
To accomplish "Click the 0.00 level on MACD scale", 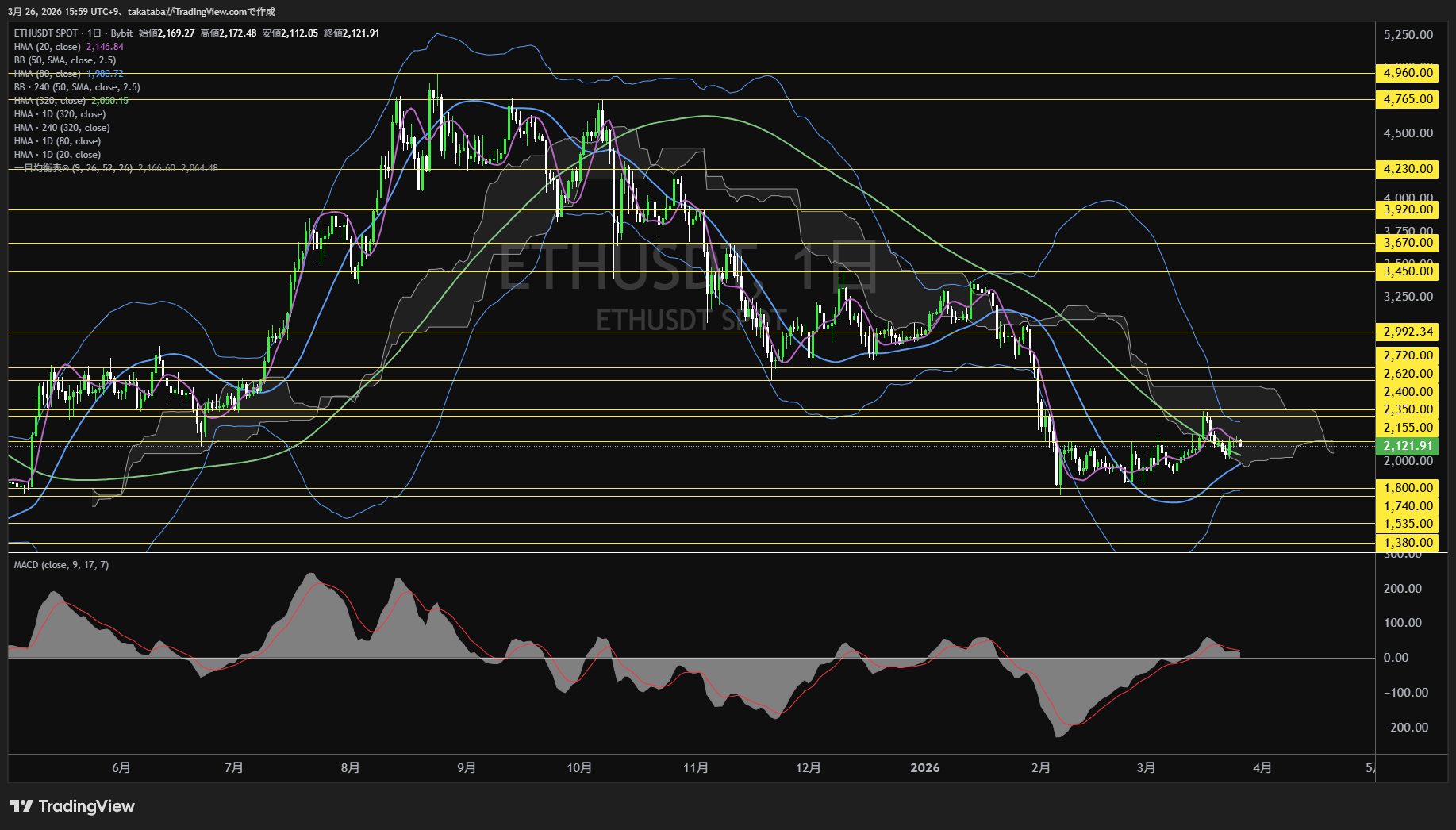I will point(1396,658).
